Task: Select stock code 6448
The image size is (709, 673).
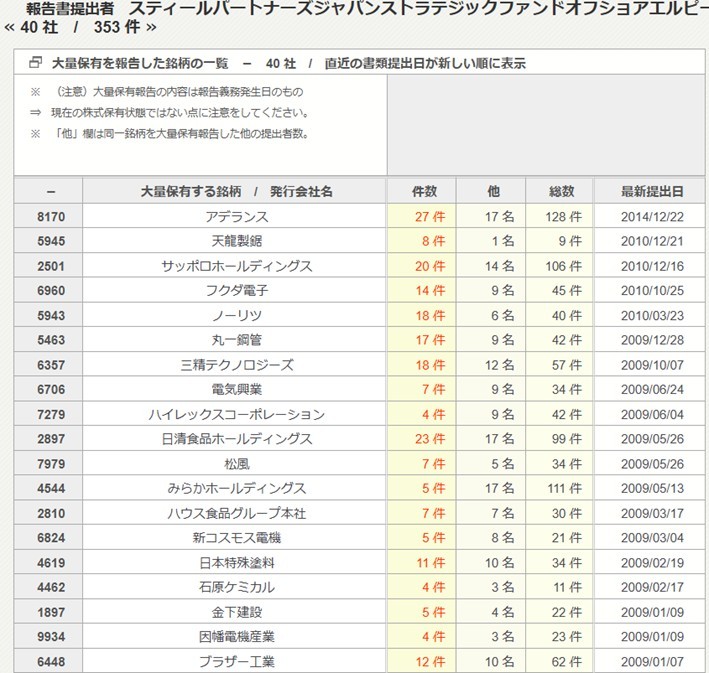Action: (50, 661)
